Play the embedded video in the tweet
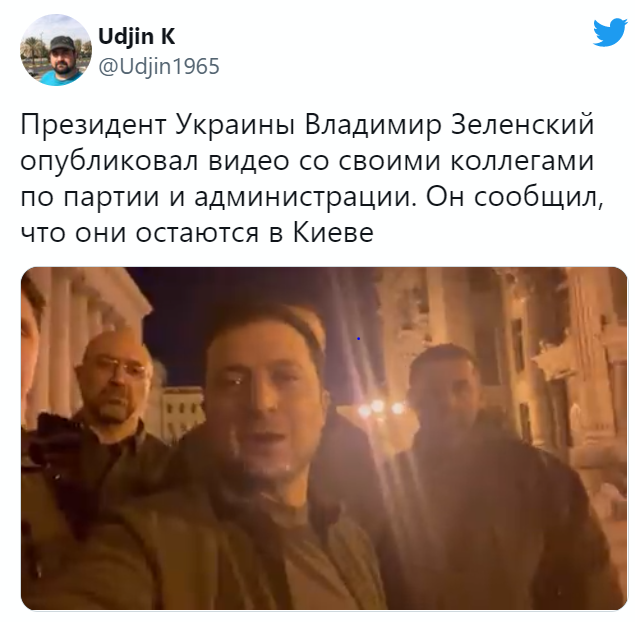 click(324, 438)
